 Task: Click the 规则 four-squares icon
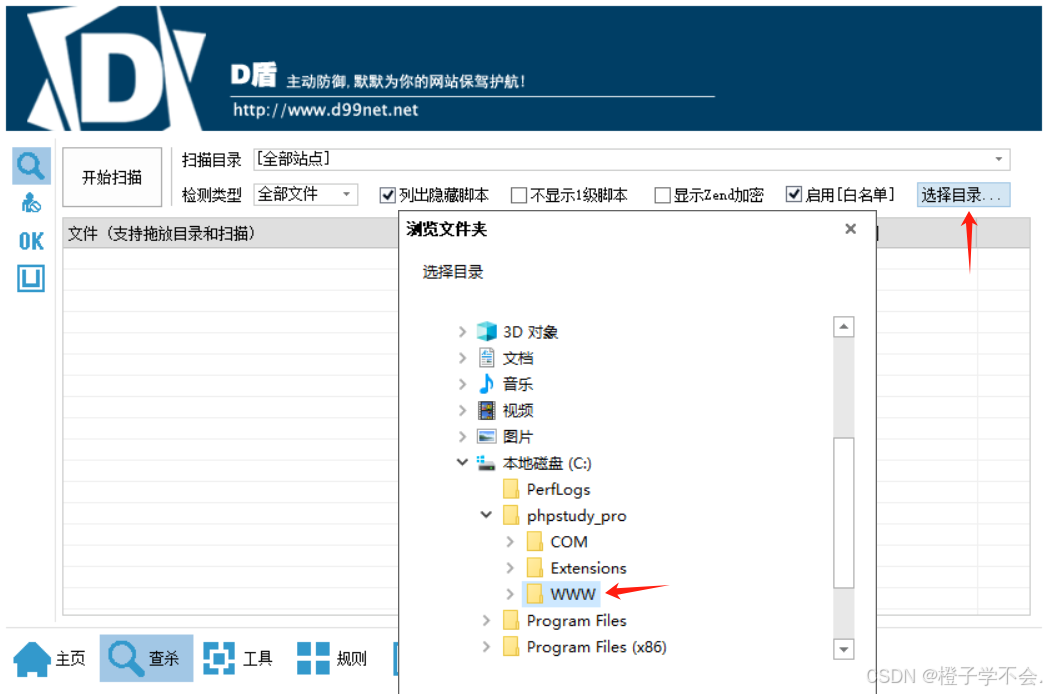[x=313, y=659]
